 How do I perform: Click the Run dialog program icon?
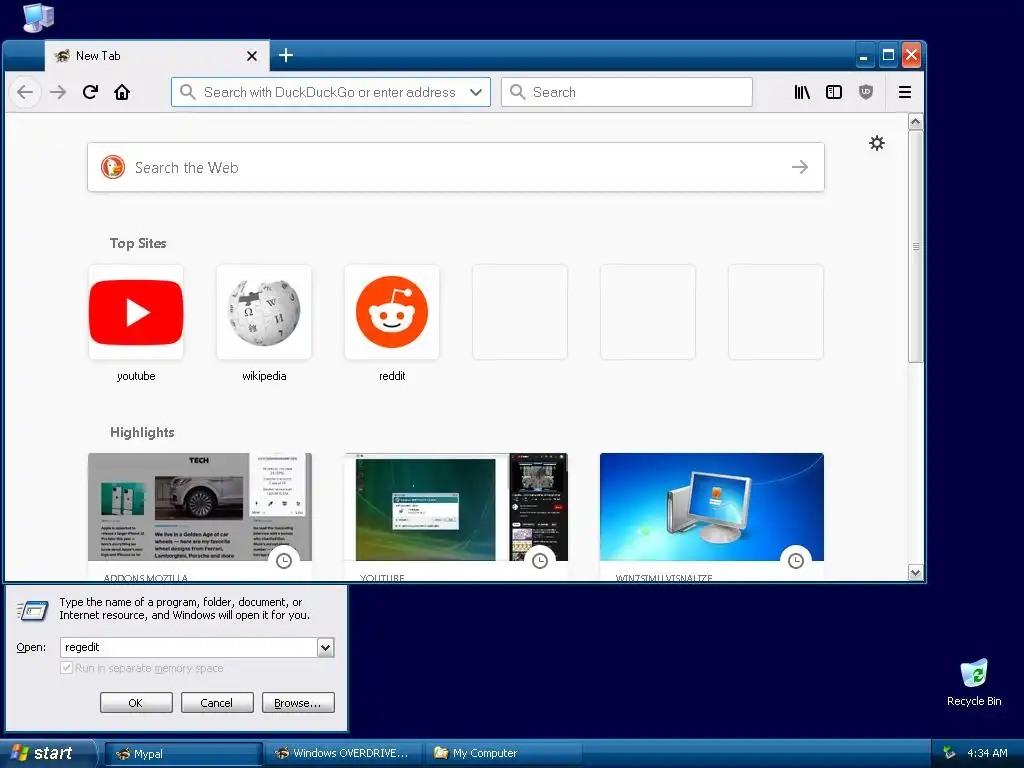[x=32, y=611]
